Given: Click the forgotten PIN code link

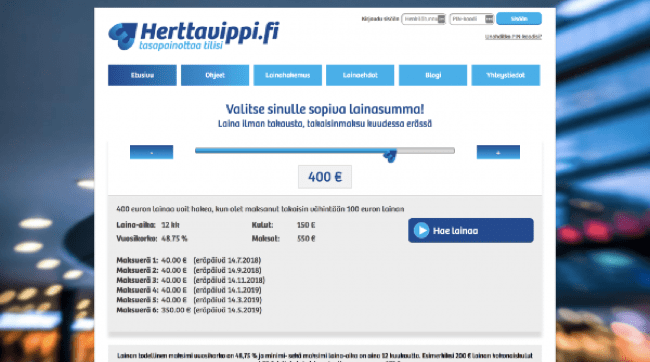Looking at the screenshot, I should pos(513,36).
